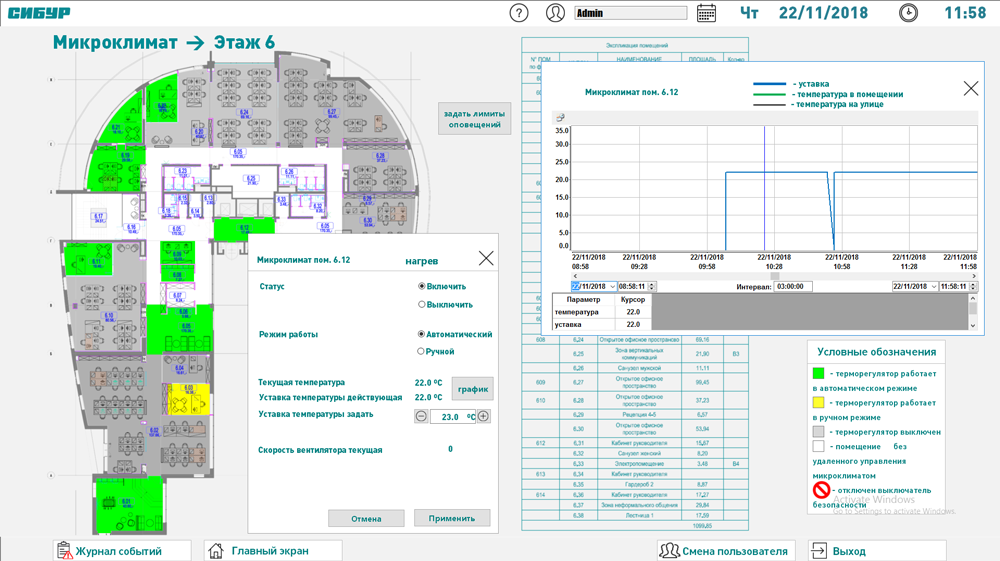Select green room 6.19 on floor plan

click(114, 167)
